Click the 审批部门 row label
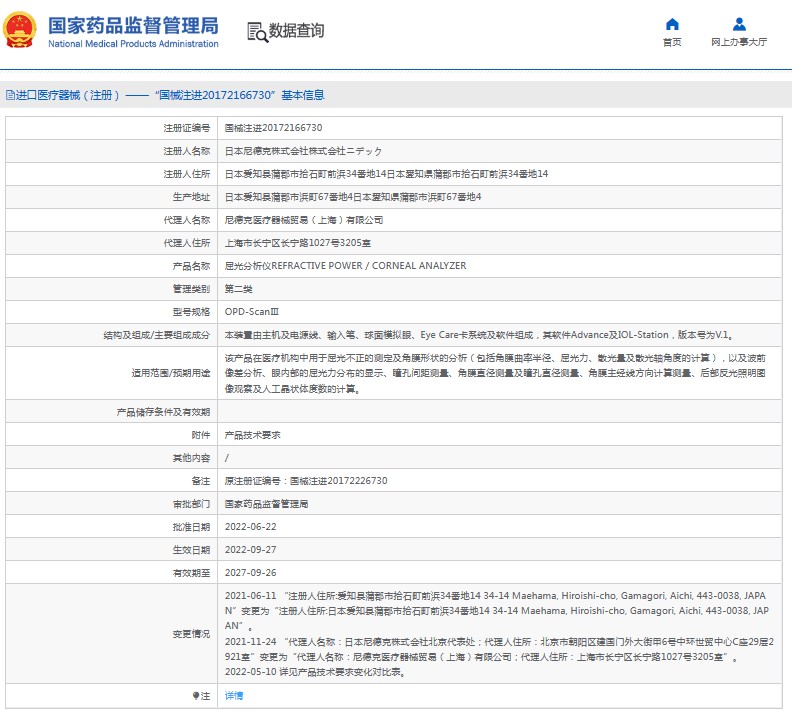Image resolution: width=792 pixels, height=716 pixels. point(191,504)
